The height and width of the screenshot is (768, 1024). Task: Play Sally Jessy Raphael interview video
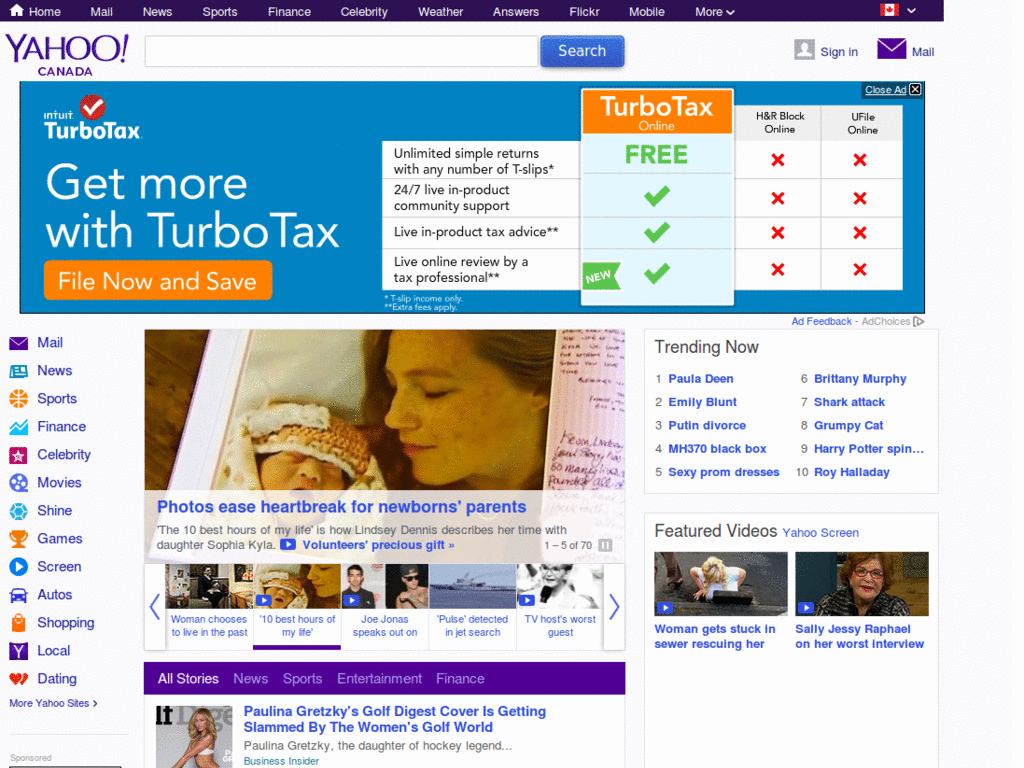(x=861, y=584)
